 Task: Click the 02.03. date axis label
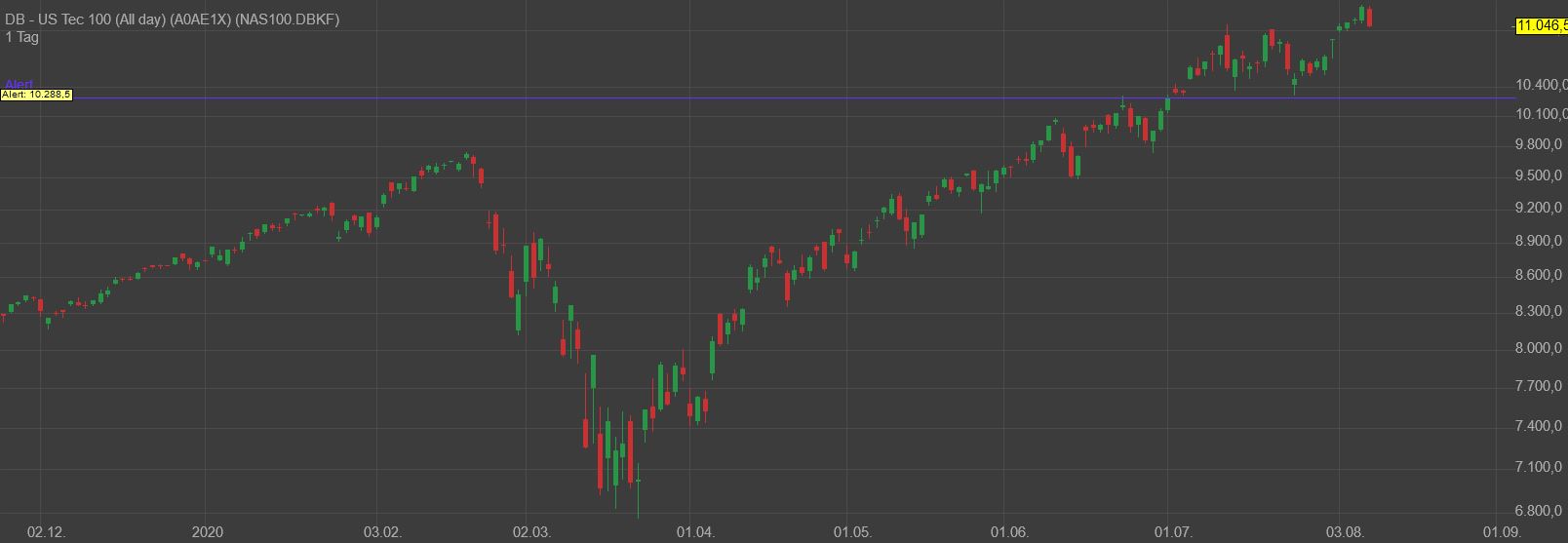531,532
